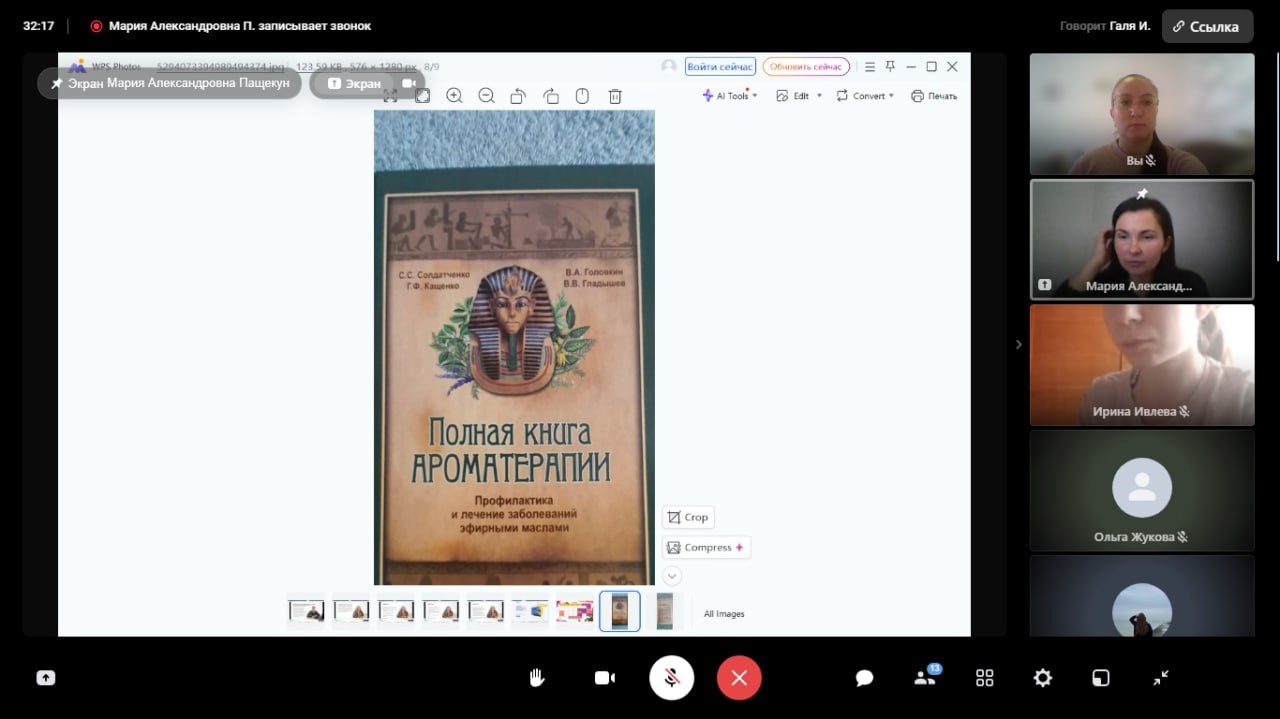The width and height of the screenshot is (1280, 719).
Task: Click Печать to print the image
Action: 934,96
